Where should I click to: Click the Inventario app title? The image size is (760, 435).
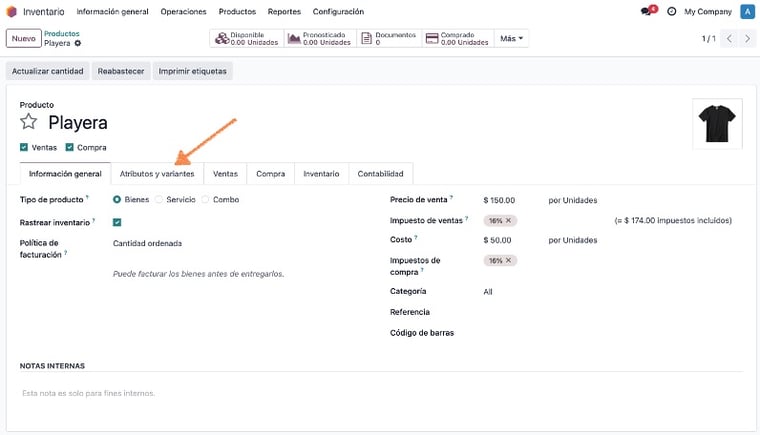tap(44, 11)
